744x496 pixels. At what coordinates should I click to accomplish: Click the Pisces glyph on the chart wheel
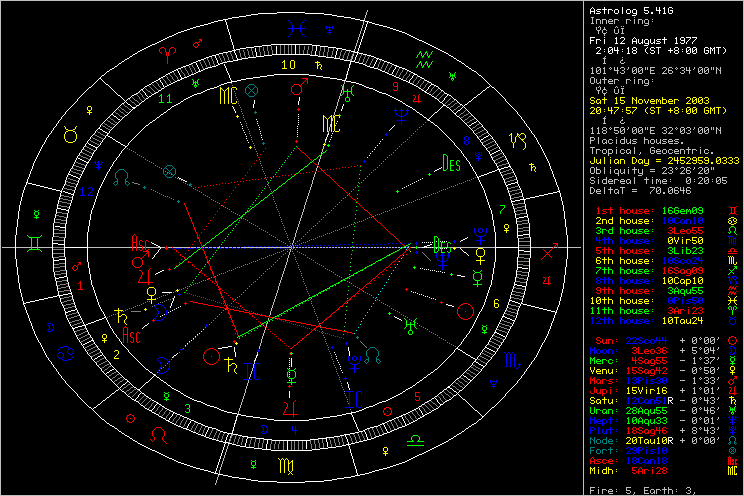(x=296, y=30)
